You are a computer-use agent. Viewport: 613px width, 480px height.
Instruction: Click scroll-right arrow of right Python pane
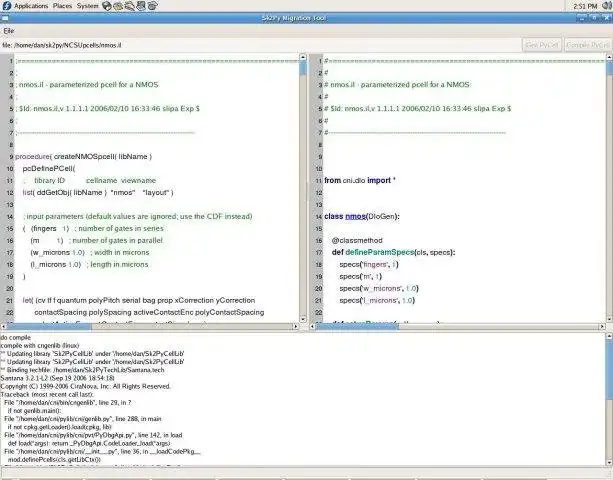(602, 326)
